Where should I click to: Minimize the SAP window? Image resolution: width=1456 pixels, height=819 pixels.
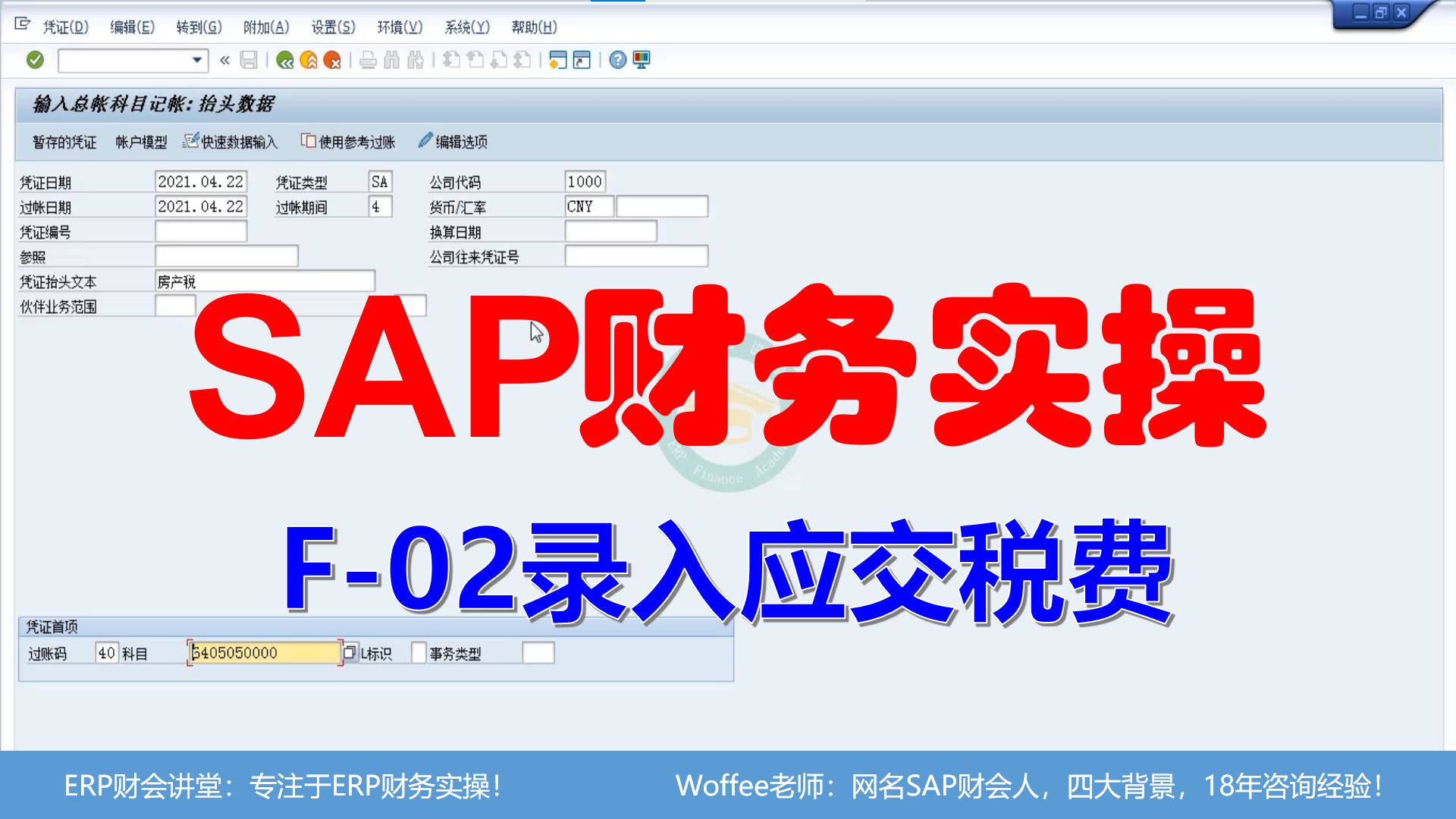click(1360, 13)
